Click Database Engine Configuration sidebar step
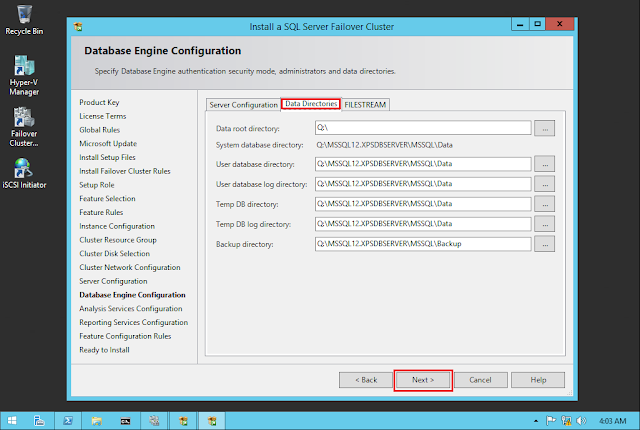This screenshot has height=430, width=640. point(133,295)
